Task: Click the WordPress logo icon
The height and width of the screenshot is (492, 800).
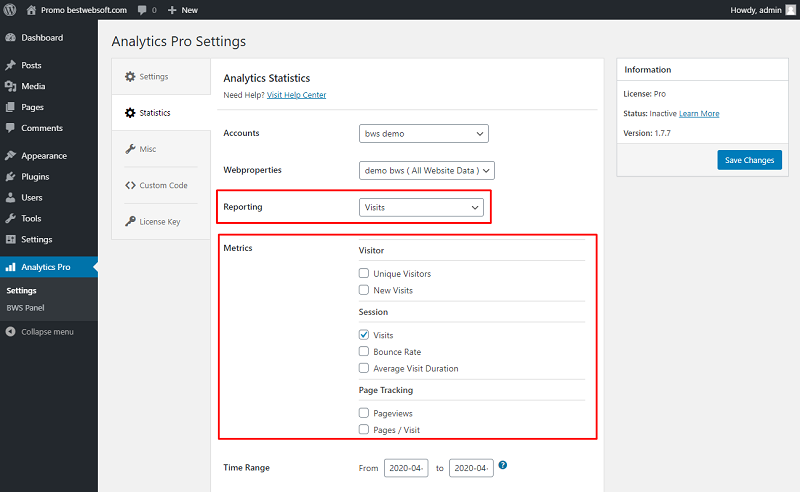Action: click(x=10, y=10)
